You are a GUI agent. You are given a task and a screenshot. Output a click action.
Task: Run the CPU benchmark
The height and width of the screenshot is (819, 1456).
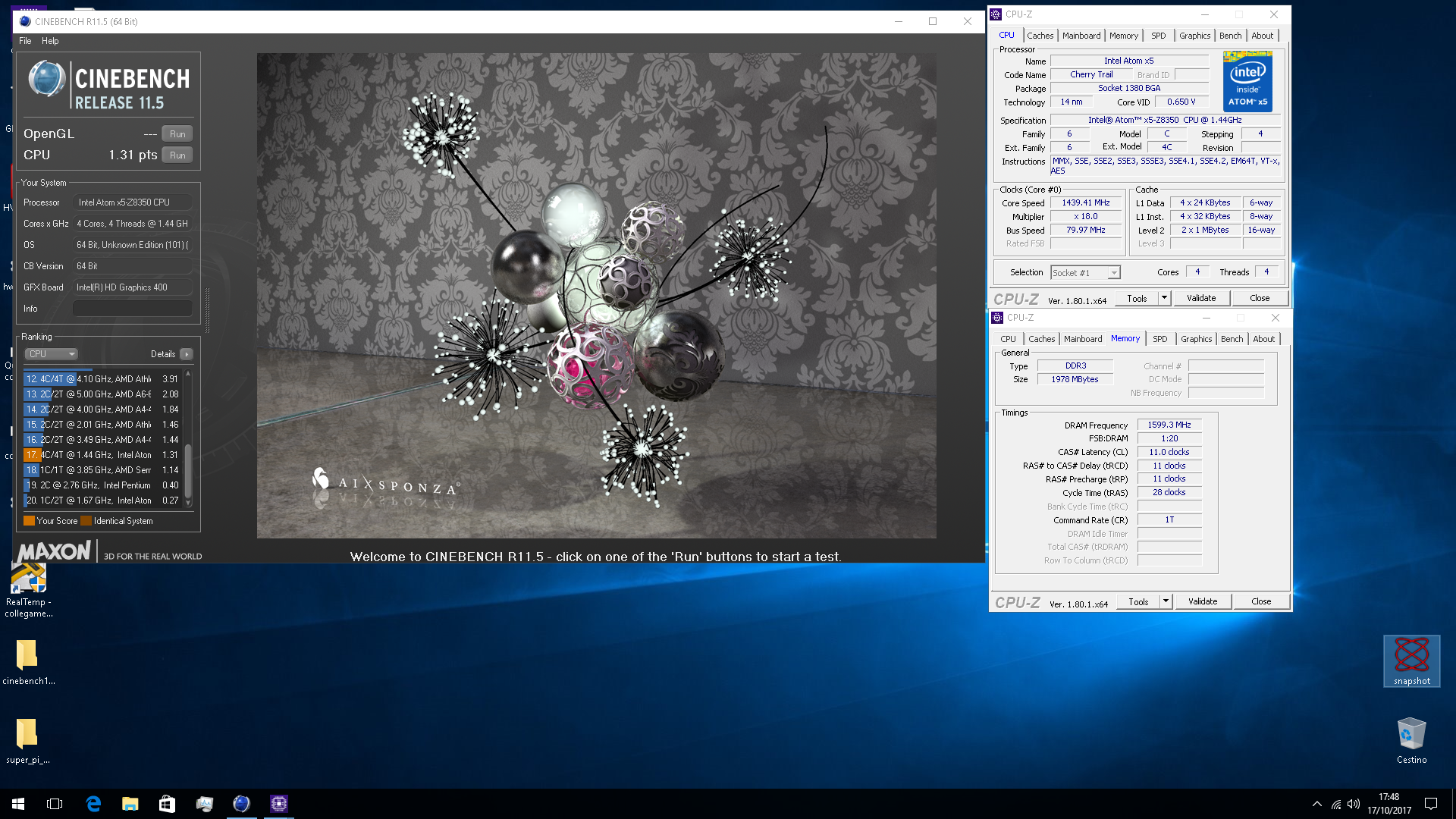click(177, 155)
